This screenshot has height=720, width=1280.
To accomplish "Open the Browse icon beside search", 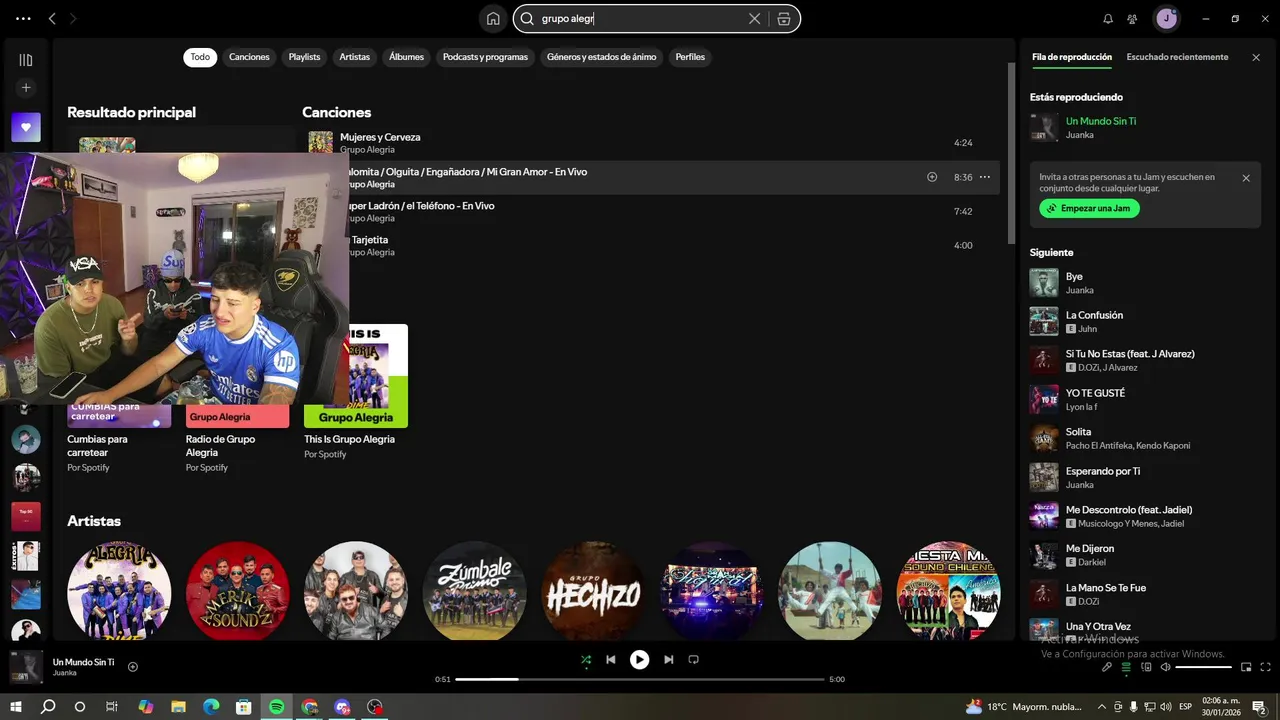I will (x=783, y=19).
